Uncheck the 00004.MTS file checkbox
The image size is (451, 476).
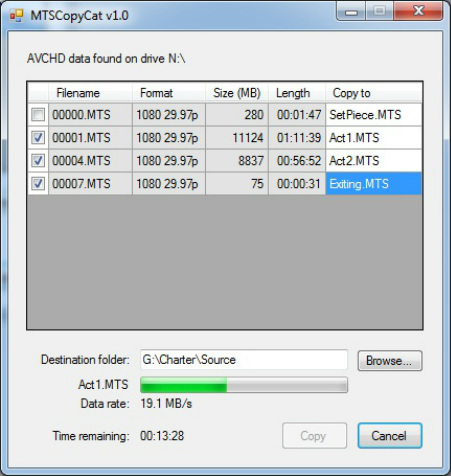(x=38, y=161)
